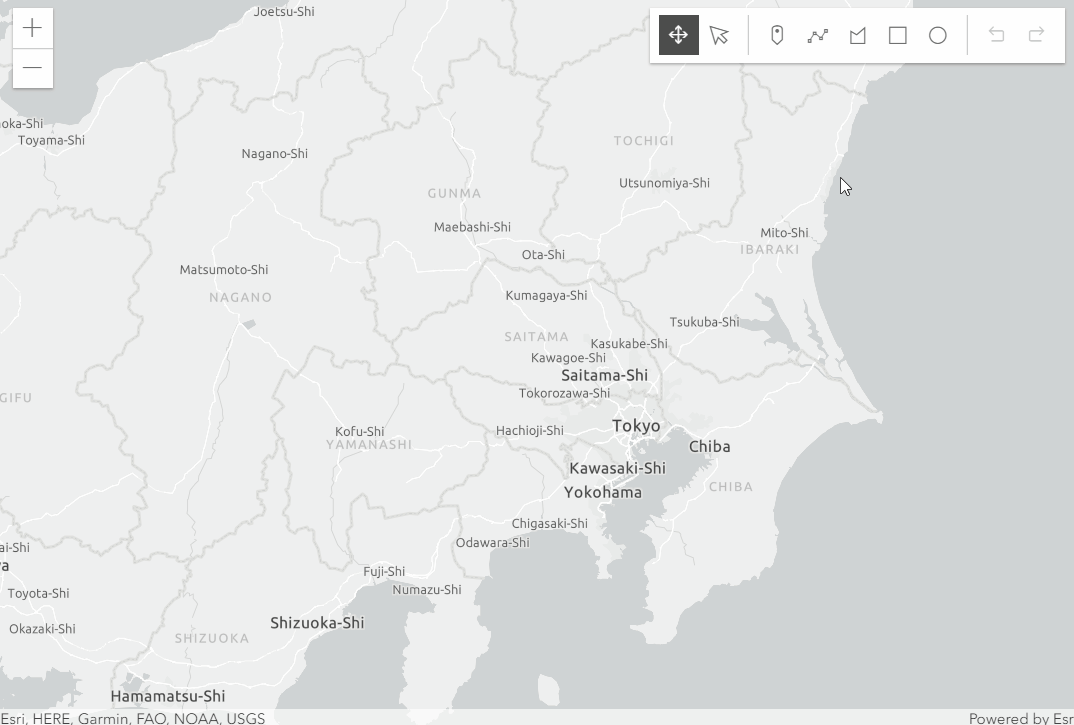Viewport: 1074px width, 725px height.
Task: Click the Fuji-Shi label
Action: coord(384,572)
